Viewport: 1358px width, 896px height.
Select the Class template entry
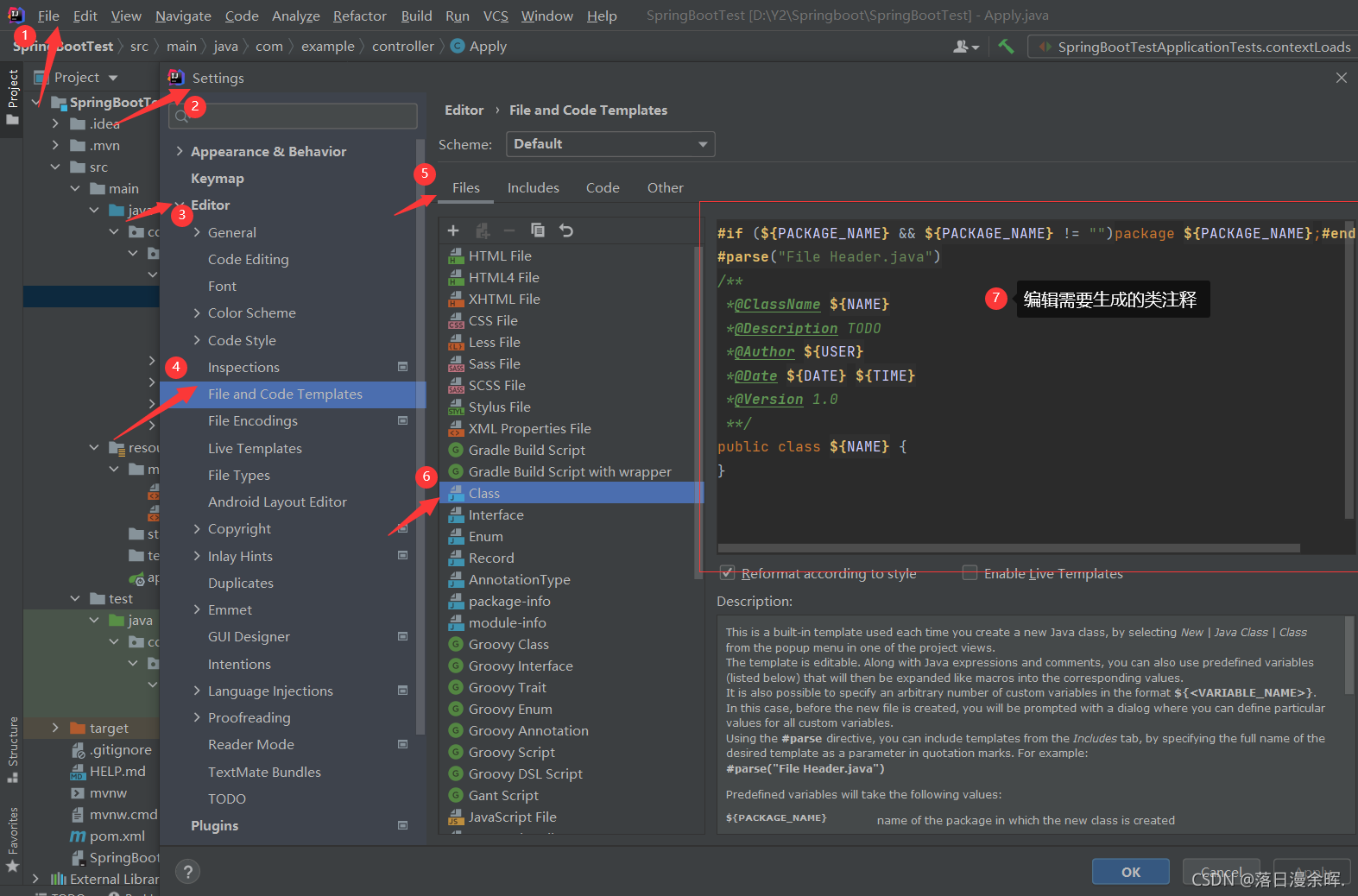coord(572,494)
